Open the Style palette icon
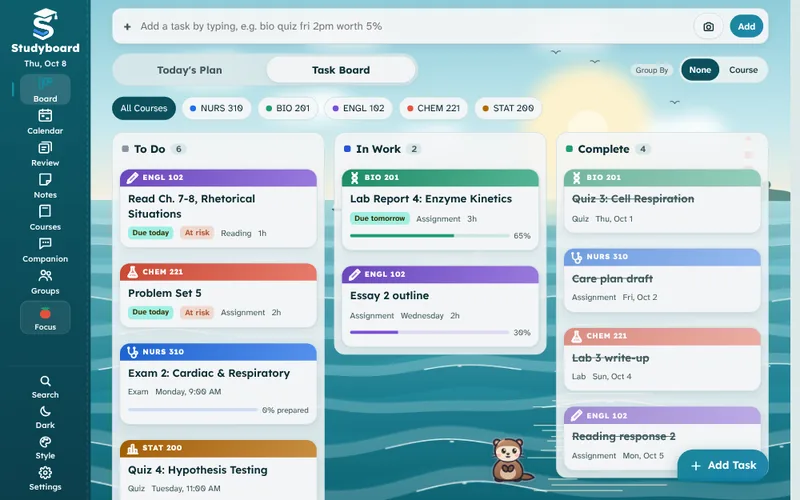Screen dimensions: 800x500 (x=45, y=442)
